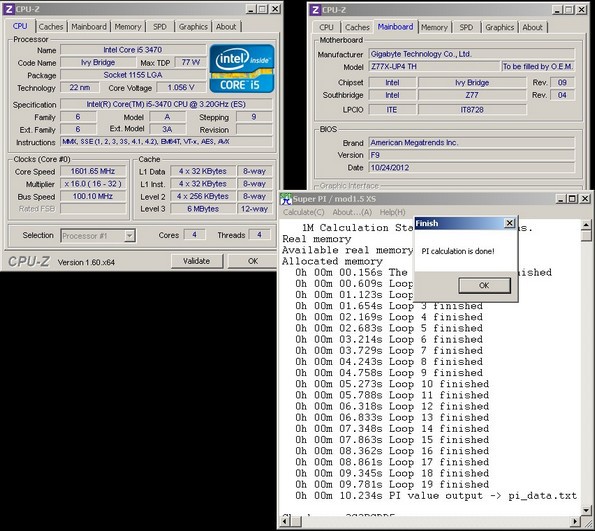The width and height of the screenshot is (595, 531).
Task: Click the Specification field i5-3470 CPU
Action: pyautogui.click(x=166, y=104)
